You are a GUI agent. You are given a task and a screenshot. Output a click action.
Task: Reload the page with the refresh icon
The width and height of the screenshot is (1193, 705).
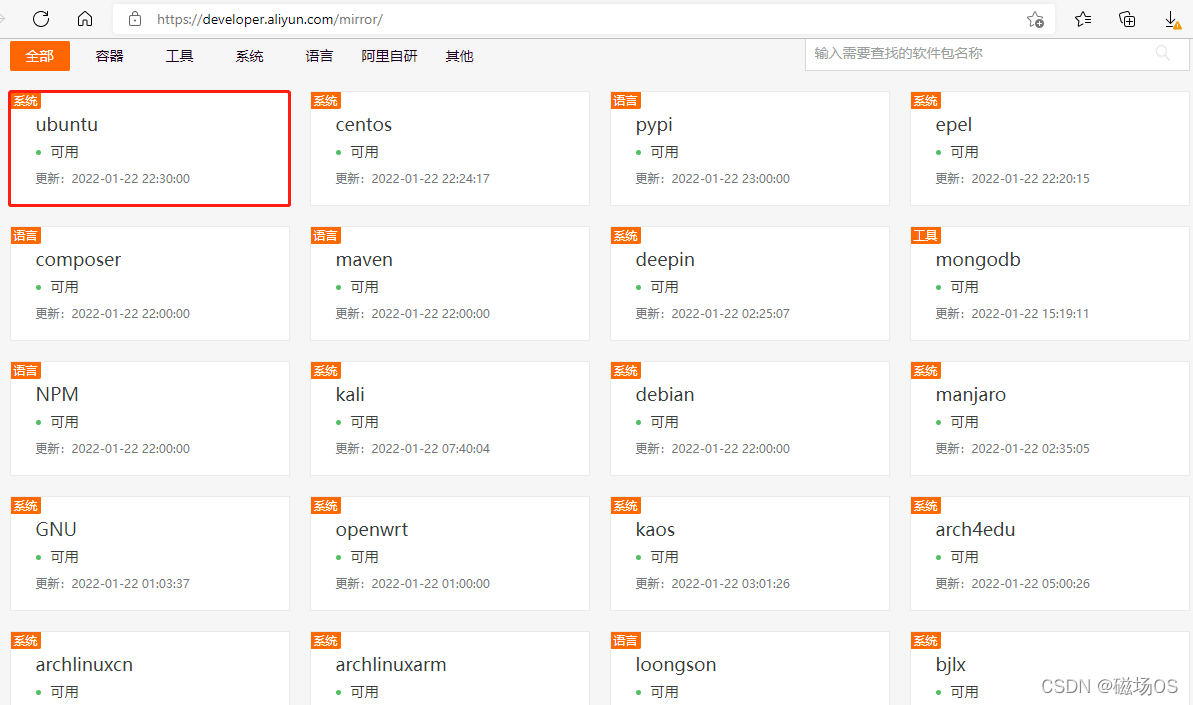coord(41,19)
